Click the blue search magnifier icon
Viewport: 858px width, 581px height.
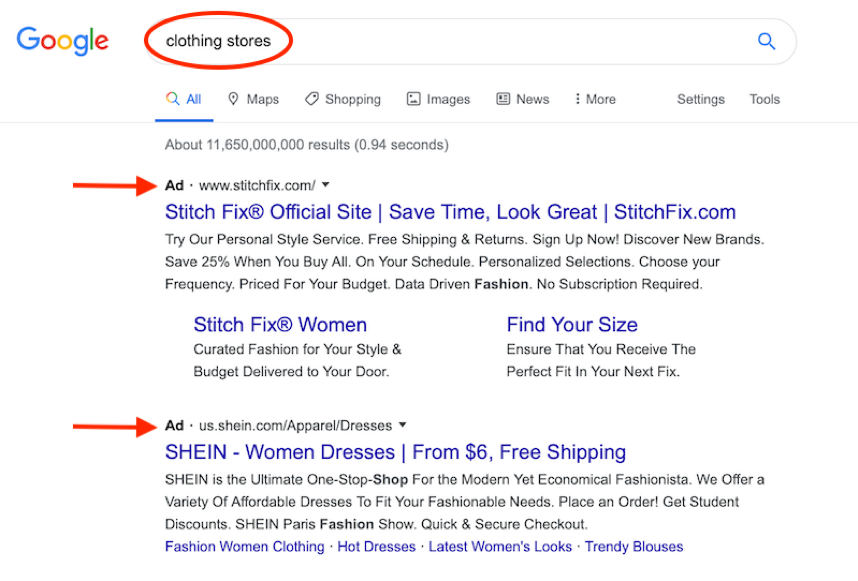(x=766, y=41)
